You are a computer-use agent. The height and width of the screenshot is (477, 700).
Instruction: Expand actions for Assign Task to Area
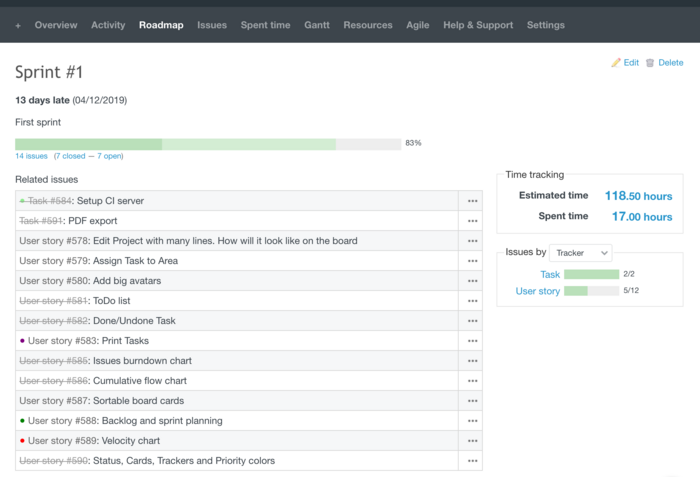coord(470,261)
